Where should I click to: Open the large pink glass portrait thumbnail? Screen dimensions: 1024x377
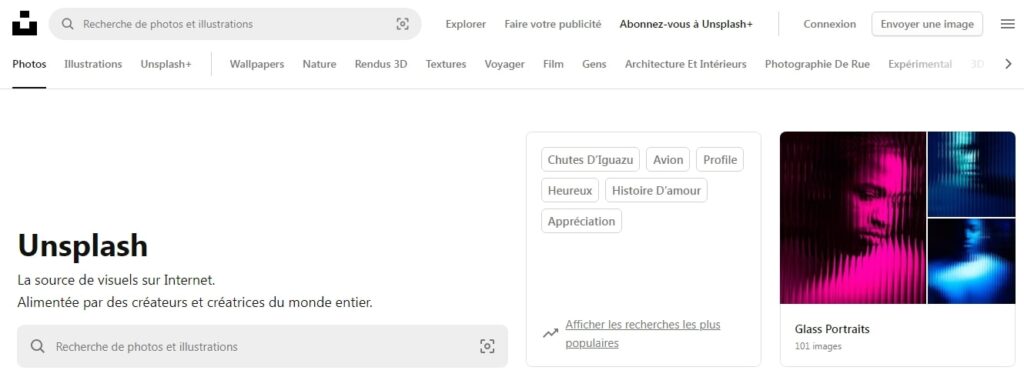[x=853, y=218]
